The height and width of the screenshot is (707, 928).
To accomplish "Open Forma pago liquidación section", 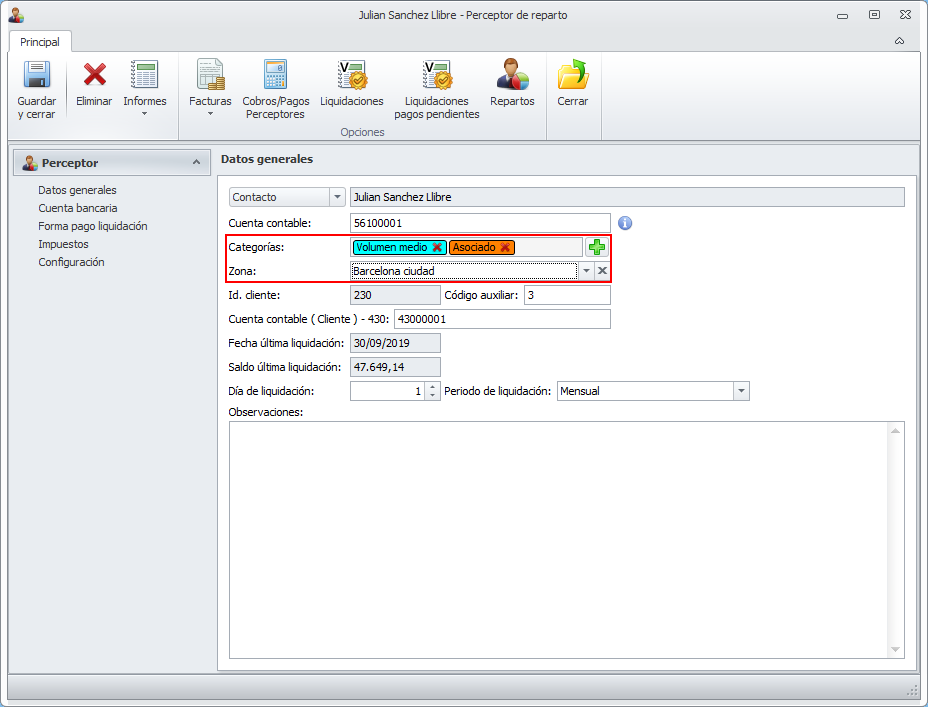I will [x=92, y=226].
